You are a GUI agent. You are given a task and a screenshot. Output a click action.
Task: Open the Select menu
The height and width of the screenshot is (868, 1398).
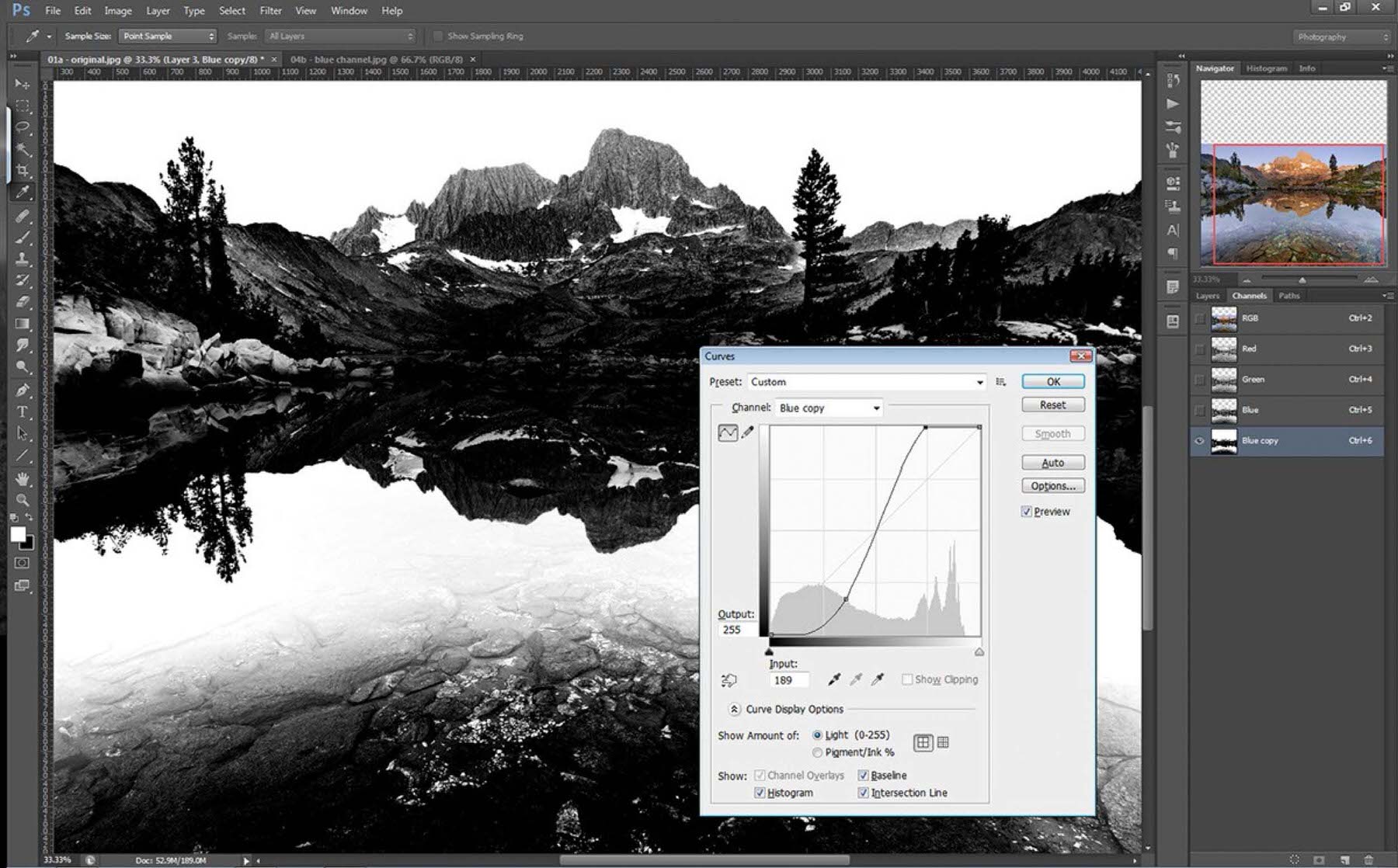click(x=231, y=11)
